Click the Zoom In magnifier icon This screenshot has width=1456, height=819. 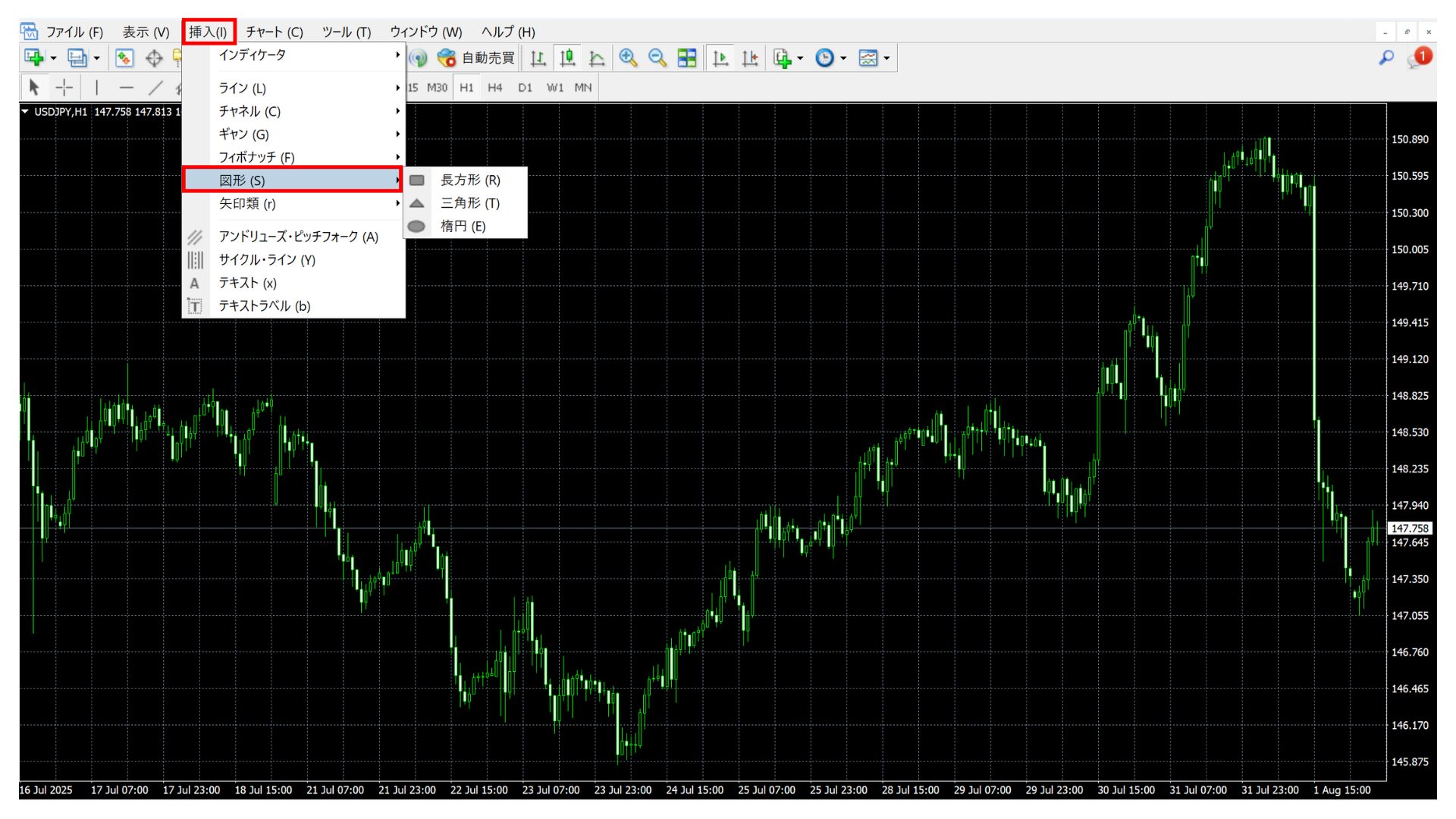point(628,58)
